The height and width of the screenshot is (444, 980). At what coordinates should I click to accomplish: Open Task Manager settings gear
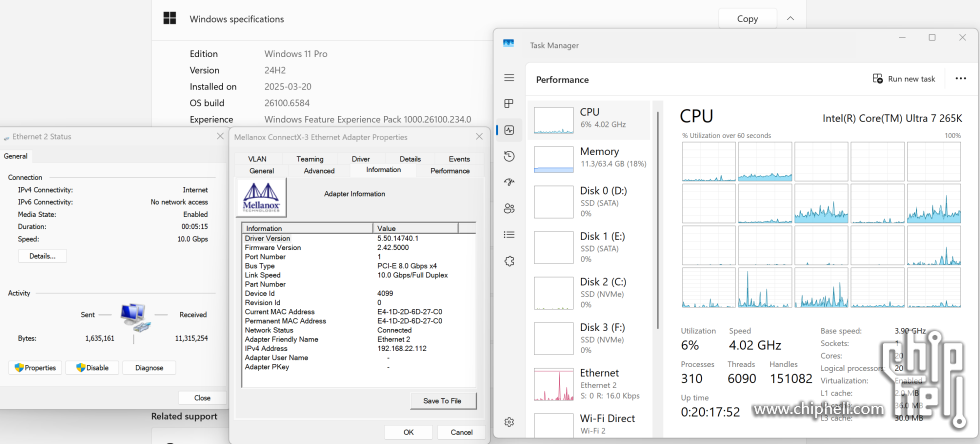coord(509,422)
